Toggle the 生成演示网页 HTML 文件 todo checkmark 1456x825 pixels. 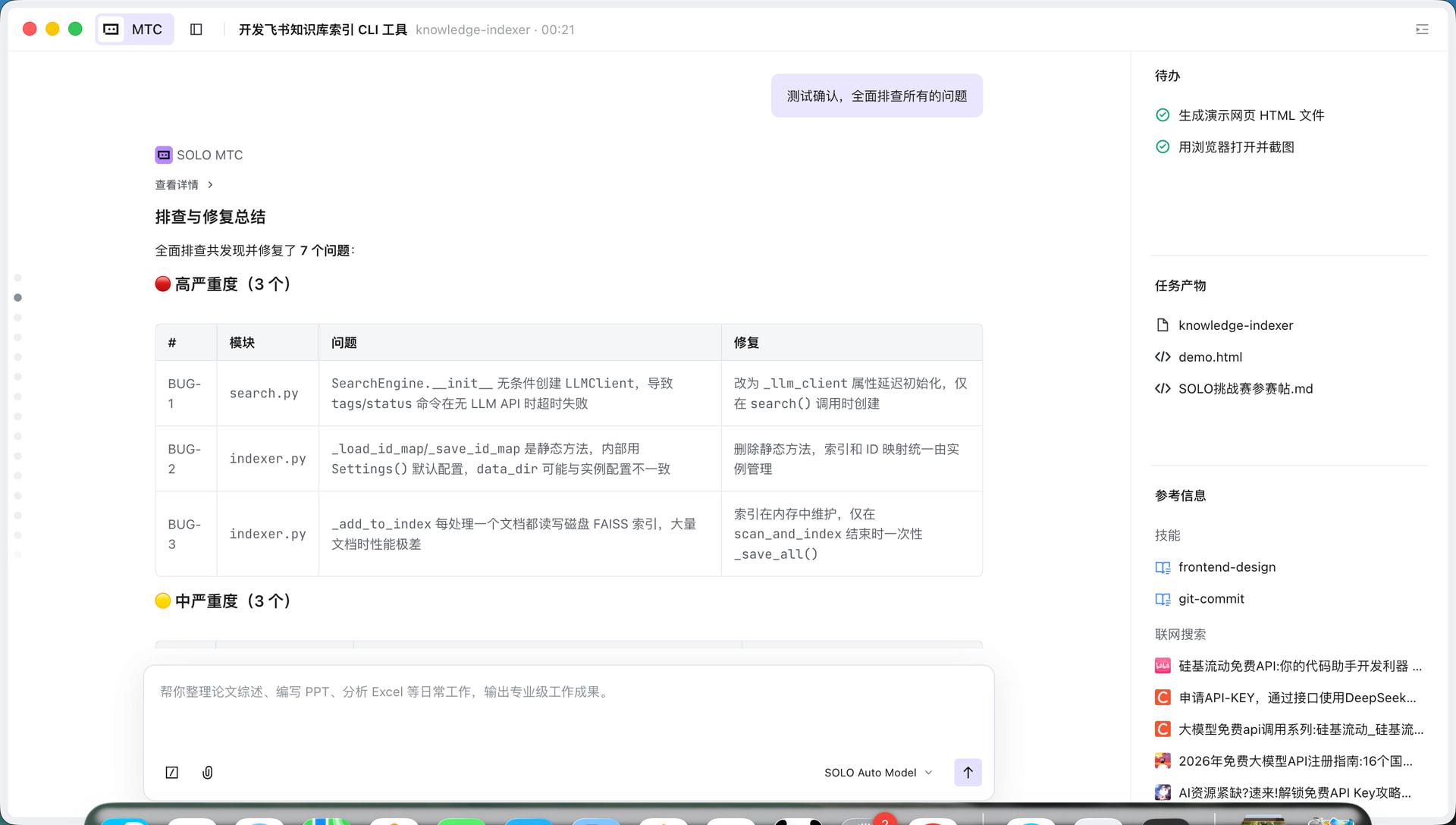[x=1163, y=115]
